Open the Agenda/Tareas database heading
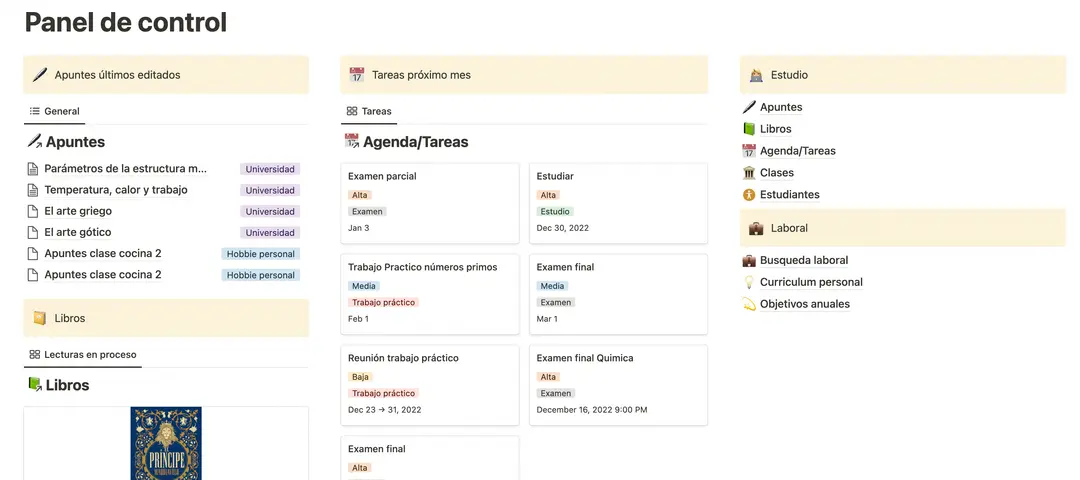The width and height of the screenshot is (1080, 480). pyautogui.click(x=415, y=142)
